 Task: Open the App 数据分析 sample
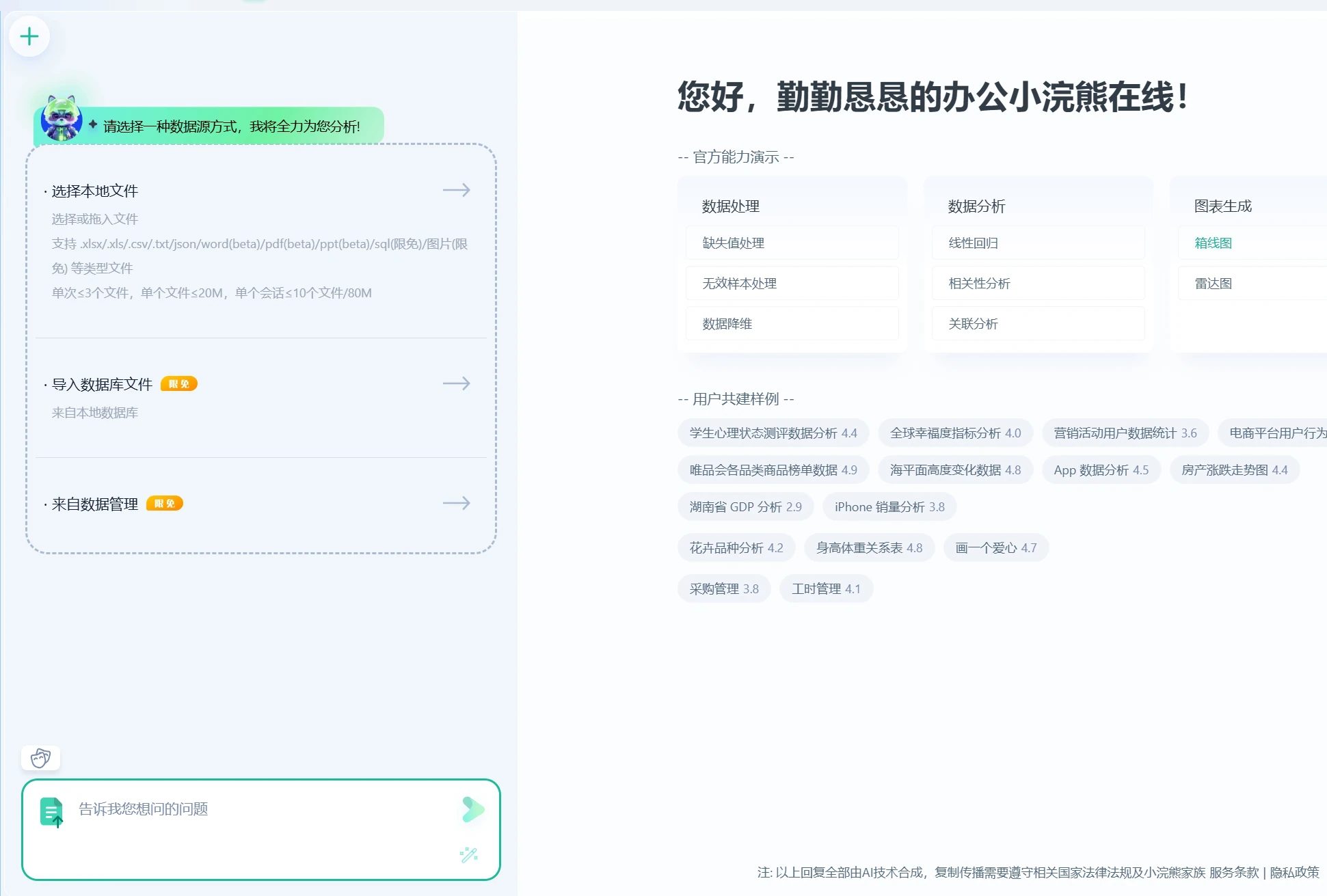(x=1101, y=470)
